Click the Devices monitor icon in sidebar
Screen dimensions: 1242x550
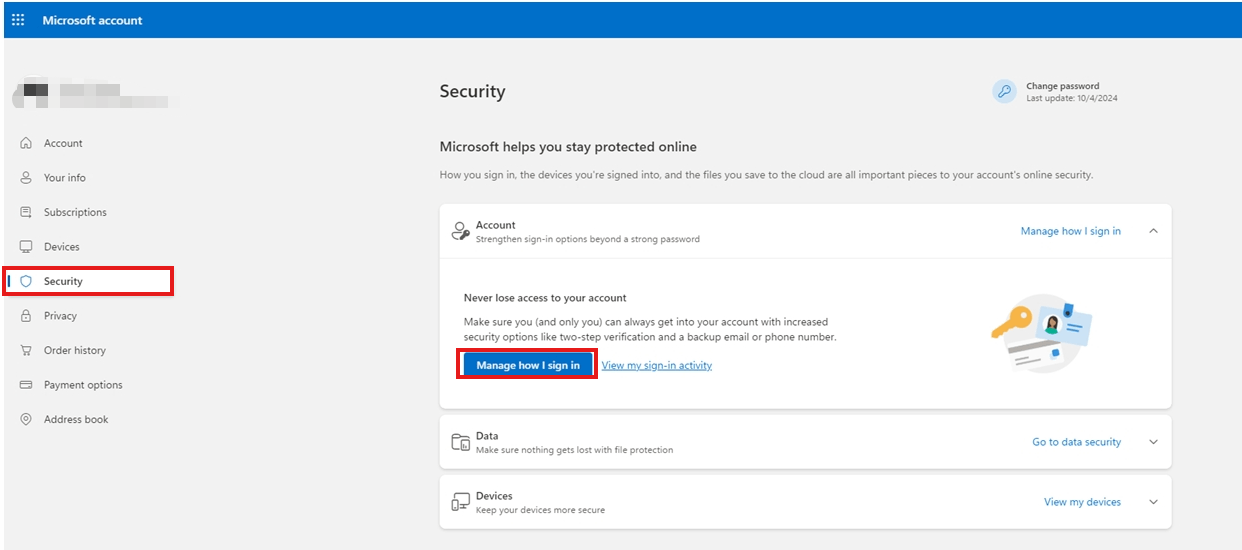26,246
